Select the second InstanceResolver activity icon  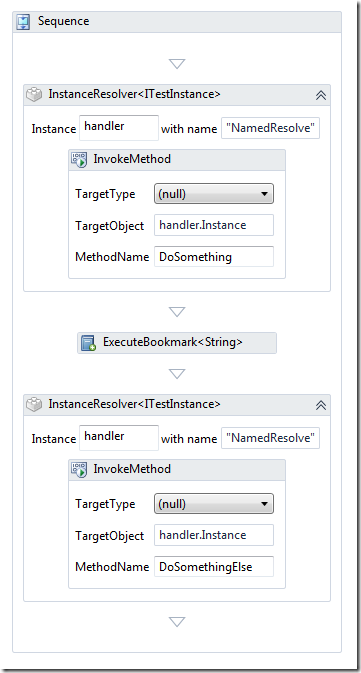tap(34, 404)
